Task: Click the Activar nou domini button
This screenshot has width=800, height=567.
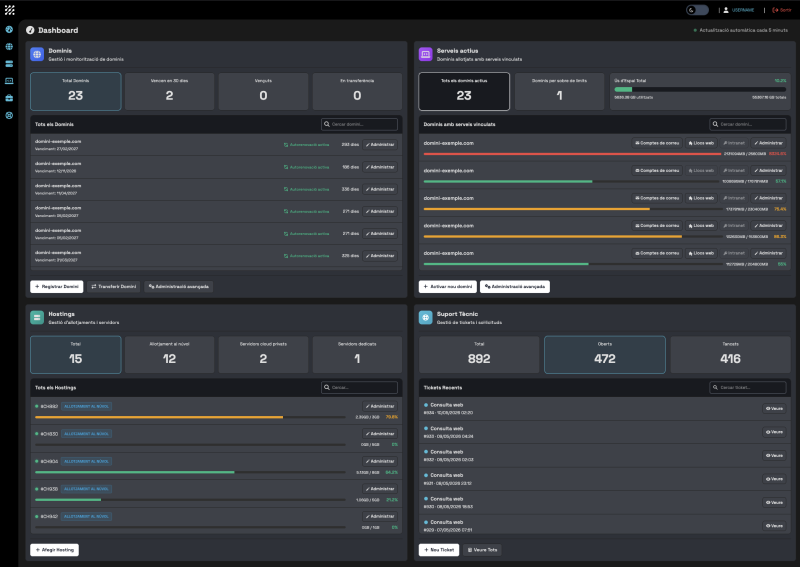Action: tap(448, 286)
